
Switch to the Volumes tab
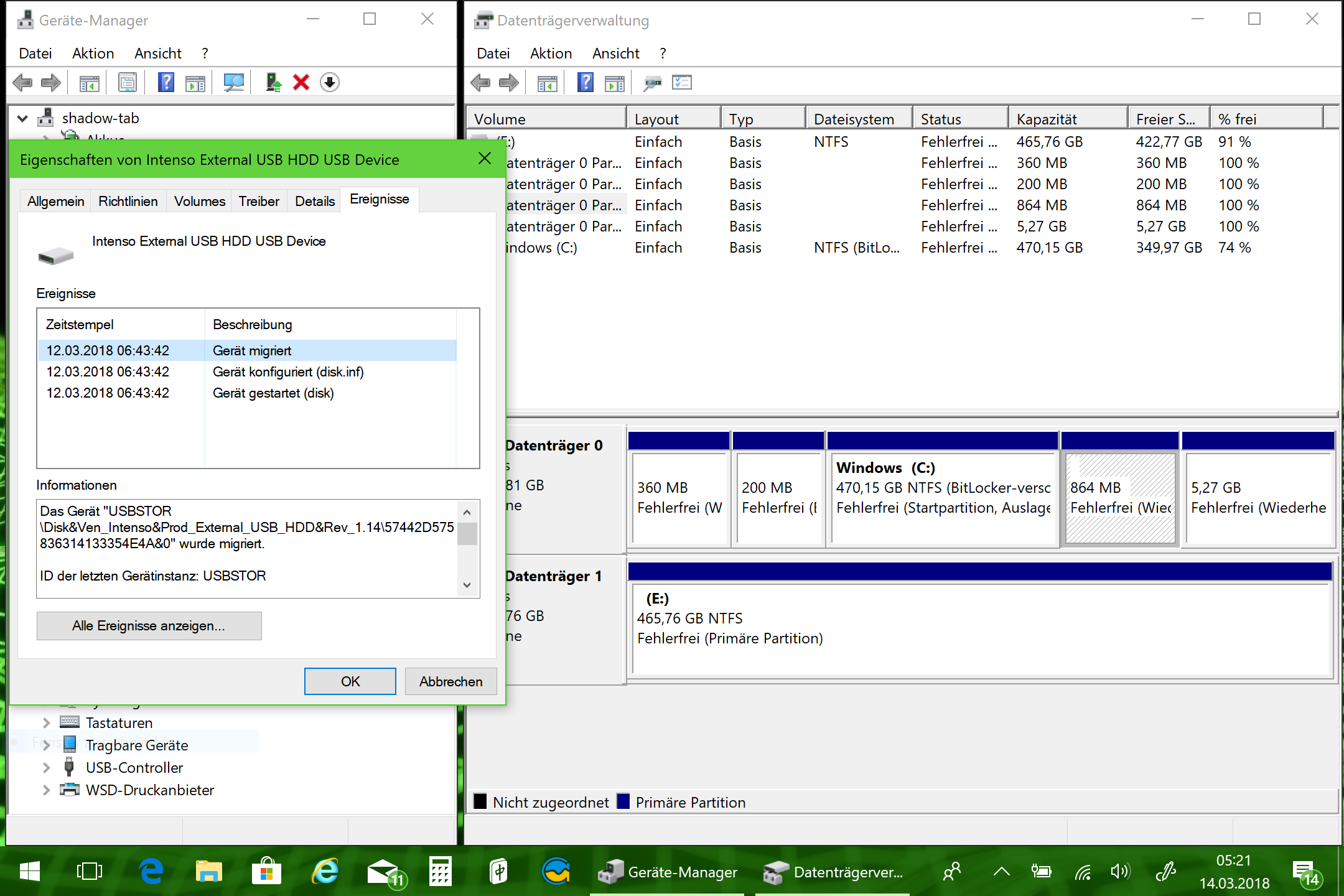(199, 201)
